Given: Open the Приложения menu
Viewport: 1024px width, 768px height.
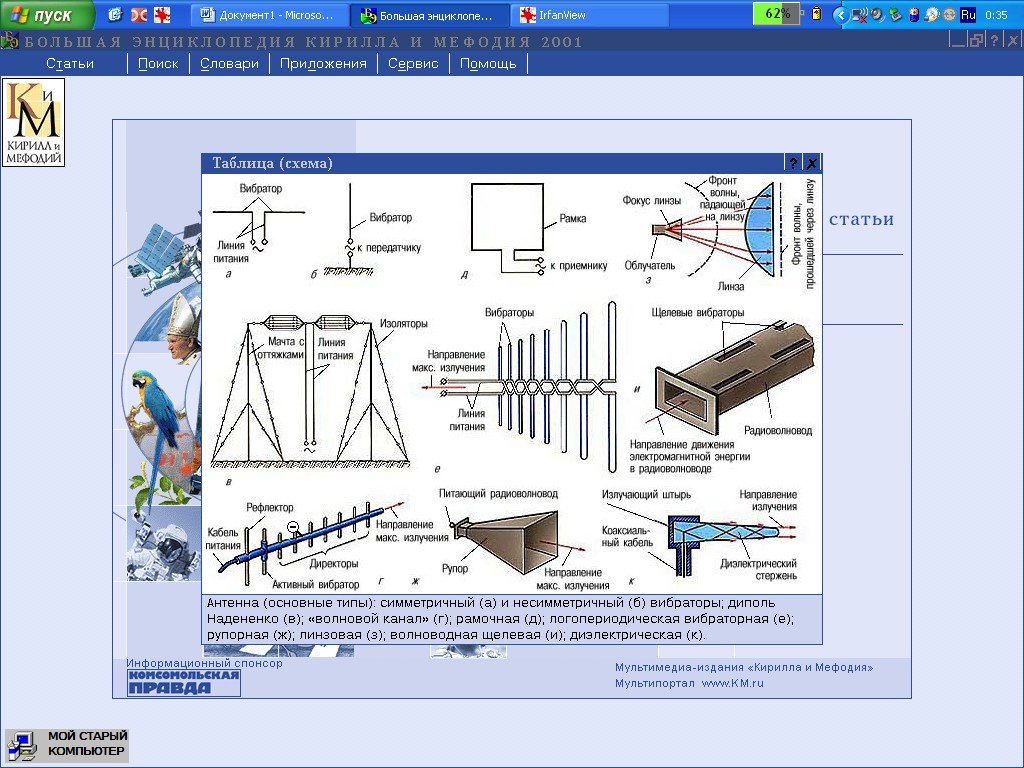Looking at the screenshot, I should pyautogui.click(x=323, y=63).
